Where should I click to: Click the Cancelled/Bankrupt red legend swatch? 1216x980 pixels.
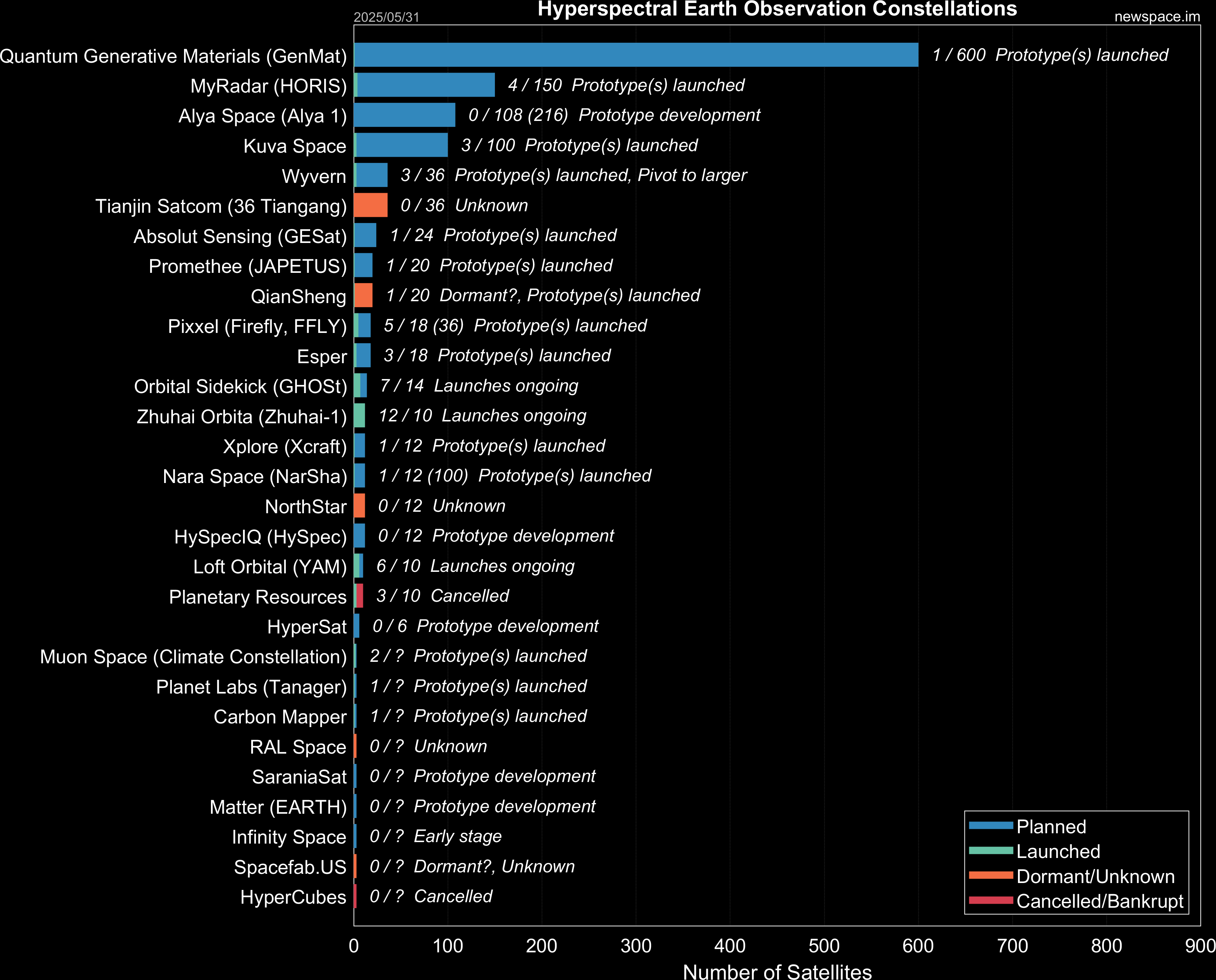(991, 900)
